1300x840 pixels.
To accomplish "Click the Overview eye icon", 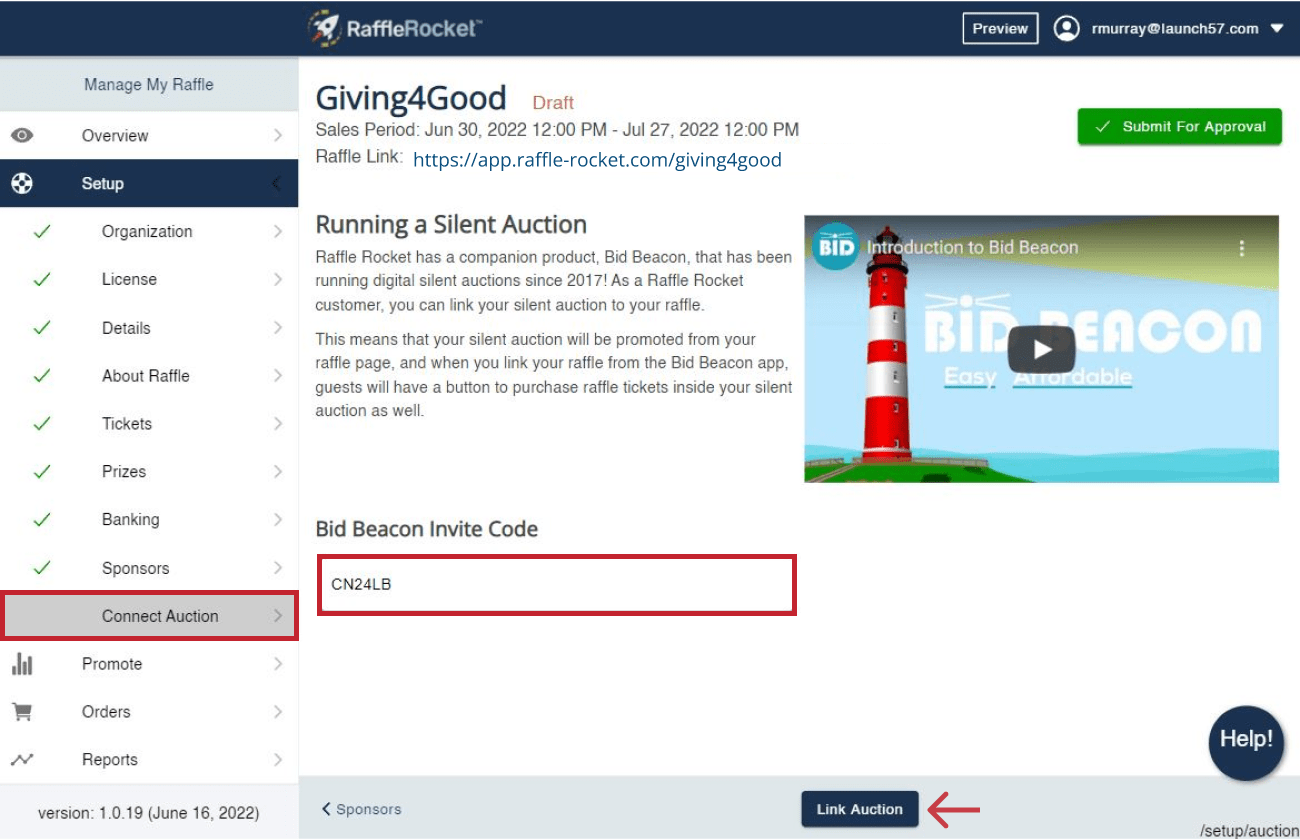I will 22,136.
